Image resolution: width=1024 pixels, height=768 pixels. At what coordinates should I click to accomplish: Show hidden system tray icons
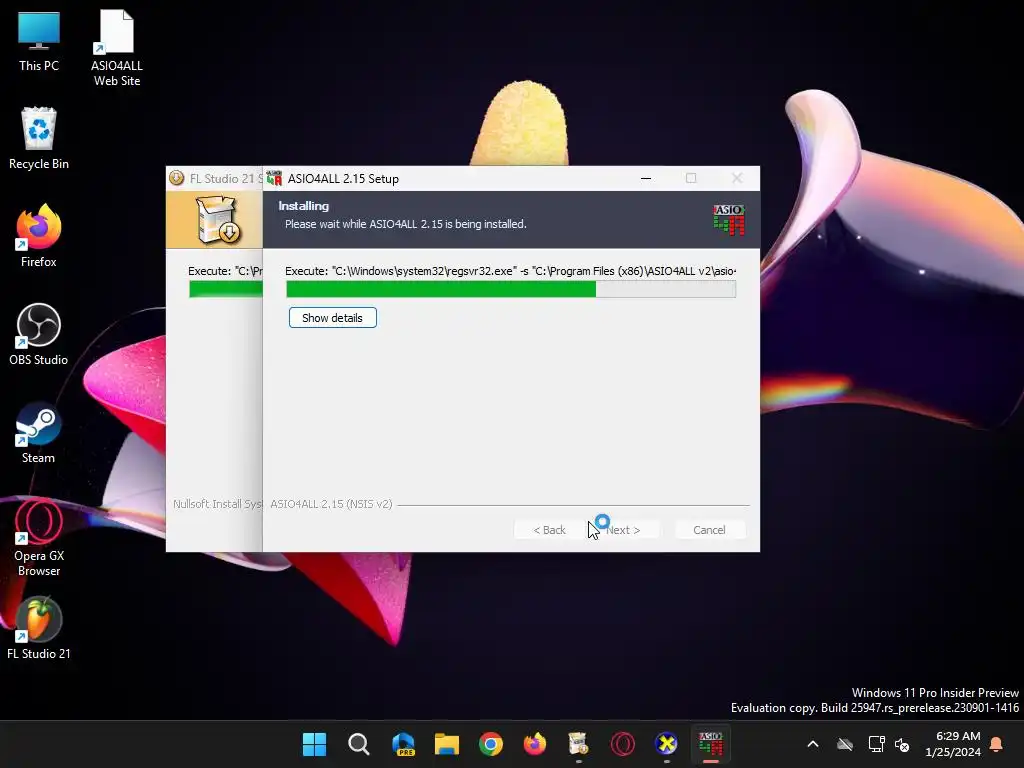point(813,744)
